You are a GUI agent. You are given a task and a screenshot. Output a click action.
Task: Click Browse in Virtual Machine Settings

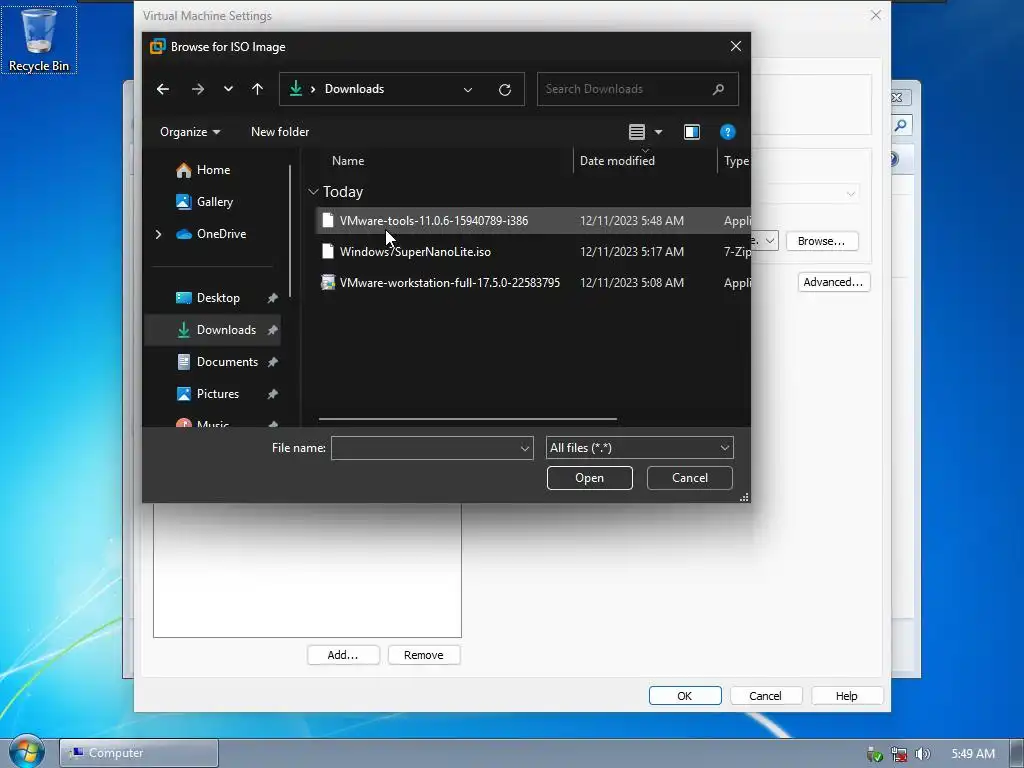coord(822,241)
